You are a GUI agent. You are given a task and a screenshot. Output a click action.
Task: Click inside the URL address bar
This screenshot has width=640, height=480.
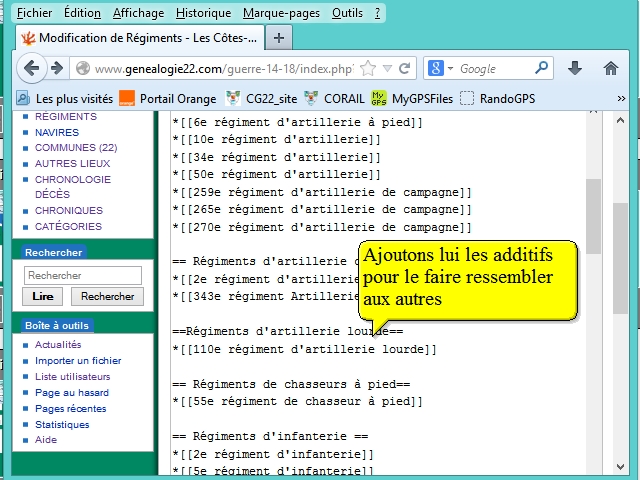coord(223,69)
